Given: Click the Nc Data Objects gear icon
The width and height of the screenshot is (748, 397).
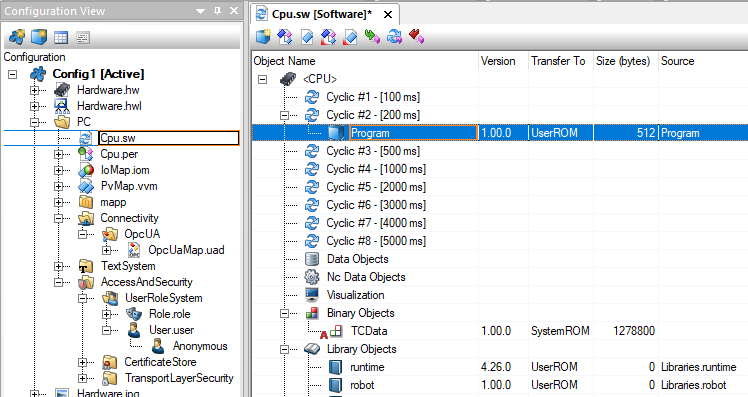Looking at the screenshot, I should coord(312,277).
